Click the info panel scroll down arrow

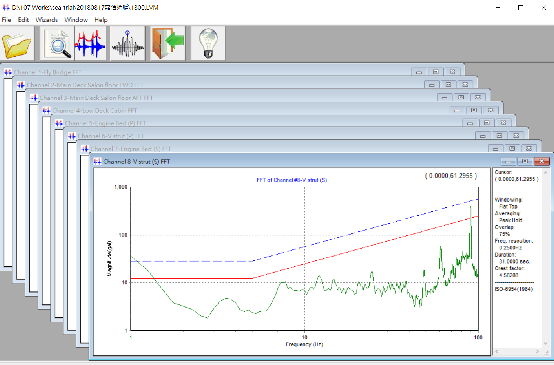(x=546, y=344)
